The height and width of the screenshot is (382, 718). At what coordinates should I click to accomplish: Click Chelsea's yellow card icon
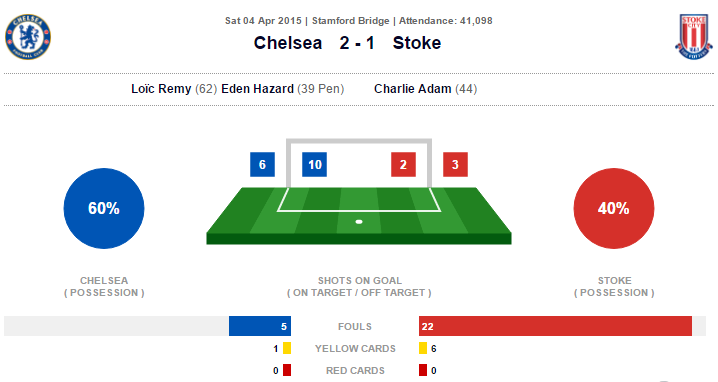click(x=287, y=348)
